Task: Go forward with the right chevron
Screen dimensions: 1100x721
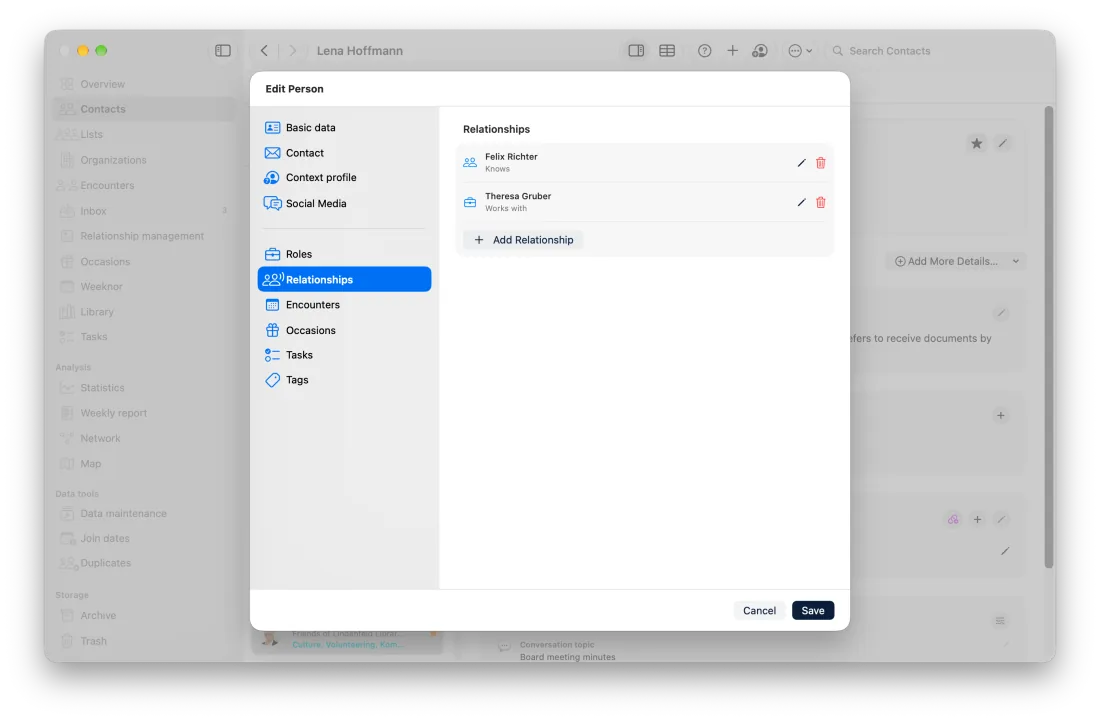Action: coord(293,50)
